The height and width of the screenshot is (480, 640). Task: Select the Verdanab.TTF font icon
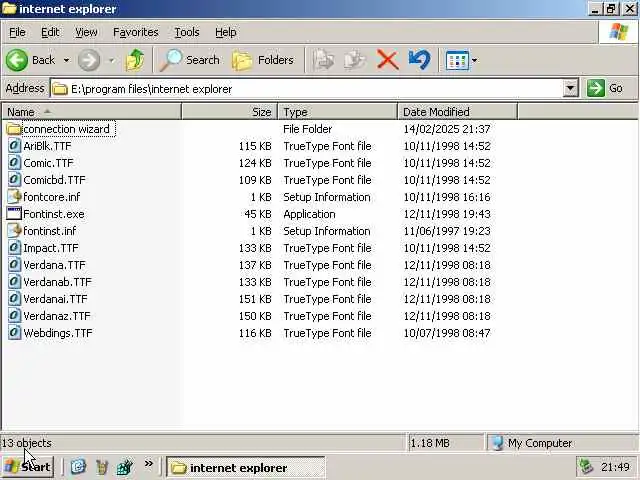click(x=14, y=282)
